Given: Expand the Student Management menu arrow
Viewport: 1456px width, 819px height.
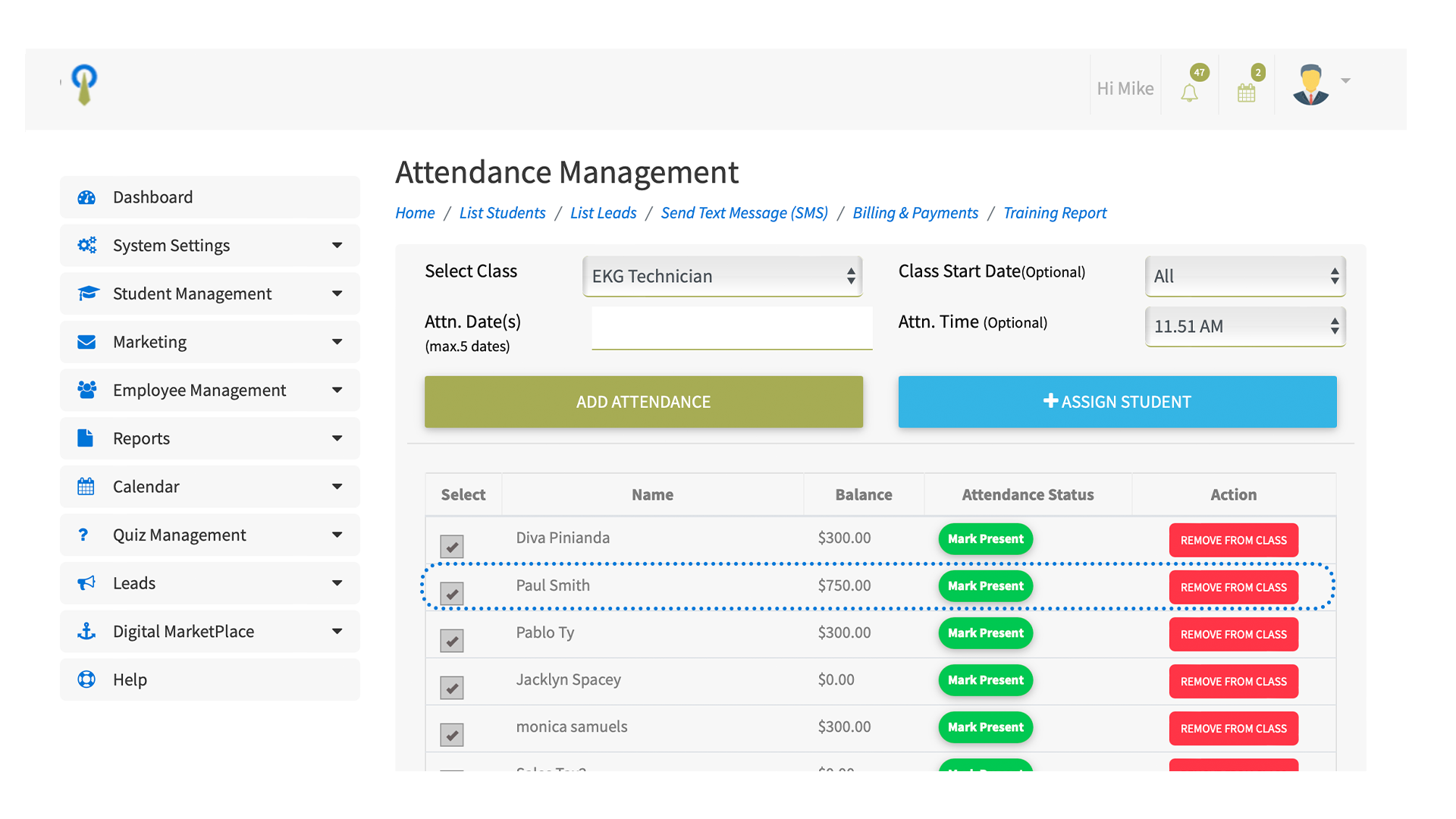Looking at the screenshot, I should [337, 293].
